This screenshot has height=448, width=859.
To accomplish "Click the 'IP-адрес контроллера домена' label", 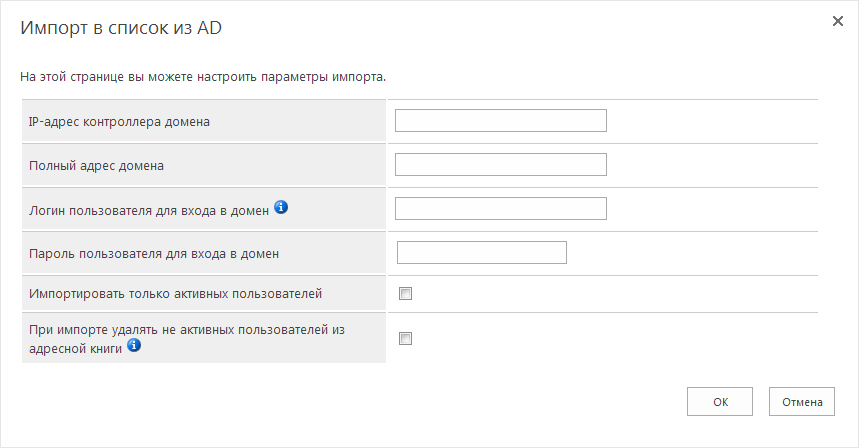I will coord(119,122).
